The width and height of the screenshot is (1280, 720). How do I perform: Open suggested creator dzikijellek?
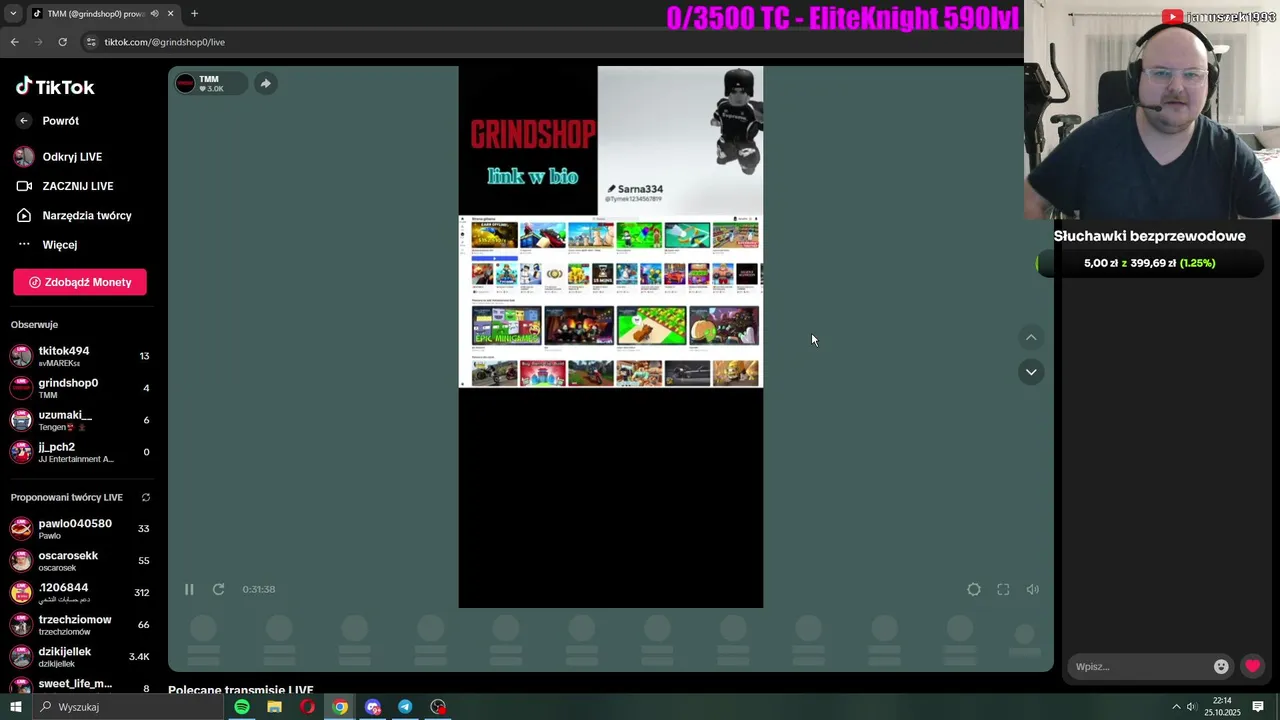pos(80,657)
